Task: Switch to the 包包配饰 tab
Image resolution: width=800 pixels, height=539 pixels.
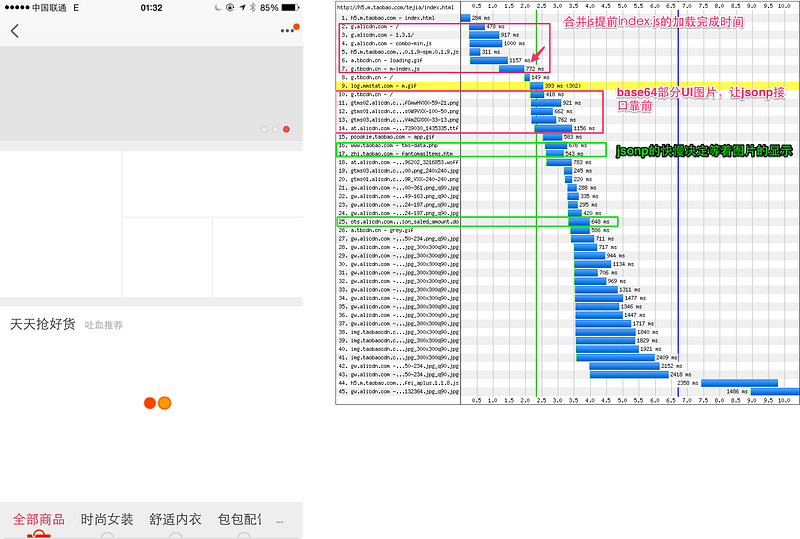Action: coord(239,520)
